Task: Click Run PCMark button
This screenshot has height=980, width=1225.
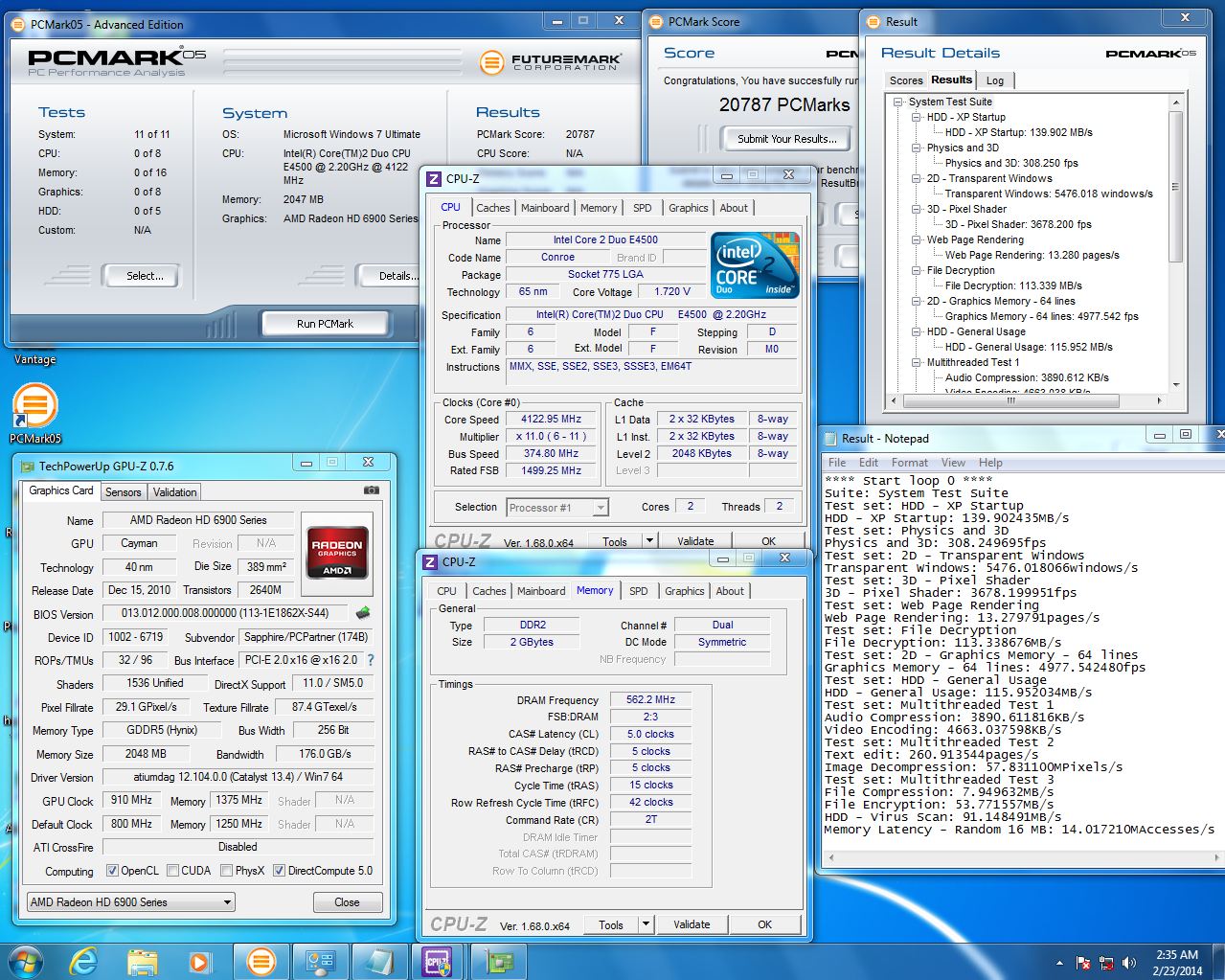Action: 325,324
